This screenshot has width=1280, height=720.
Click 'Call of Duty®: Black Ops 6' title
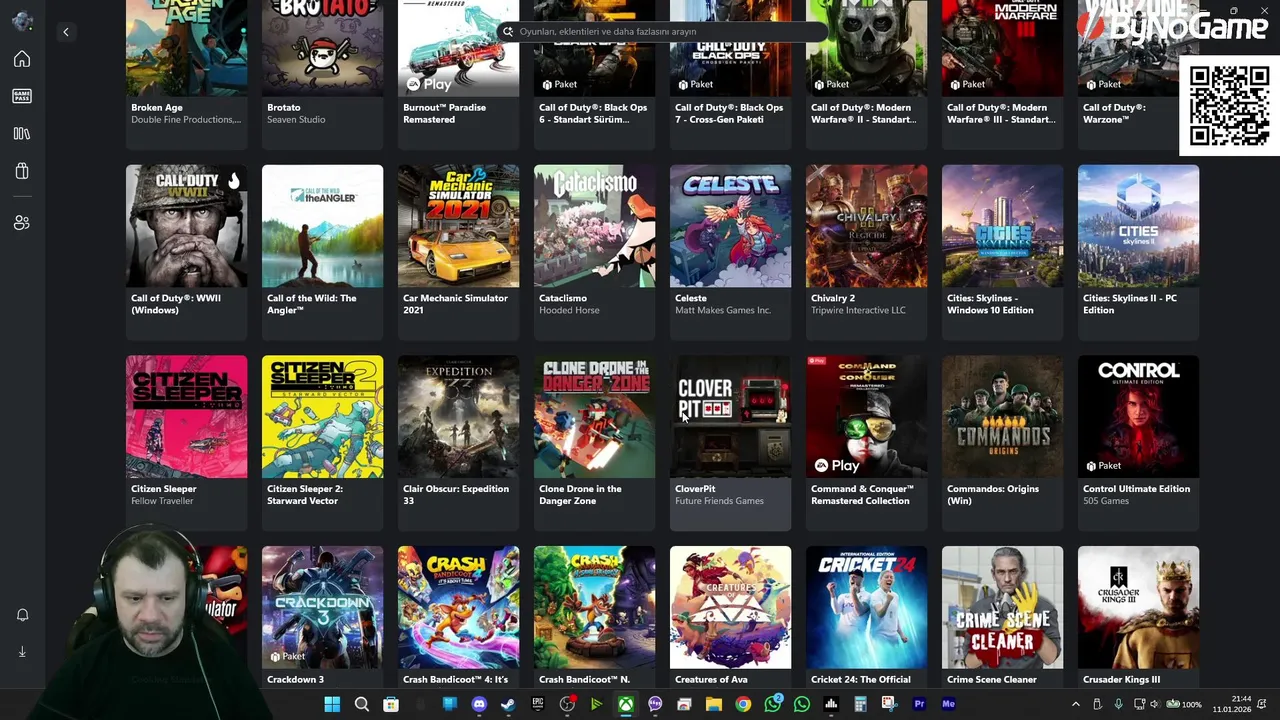tap(593, 113)
